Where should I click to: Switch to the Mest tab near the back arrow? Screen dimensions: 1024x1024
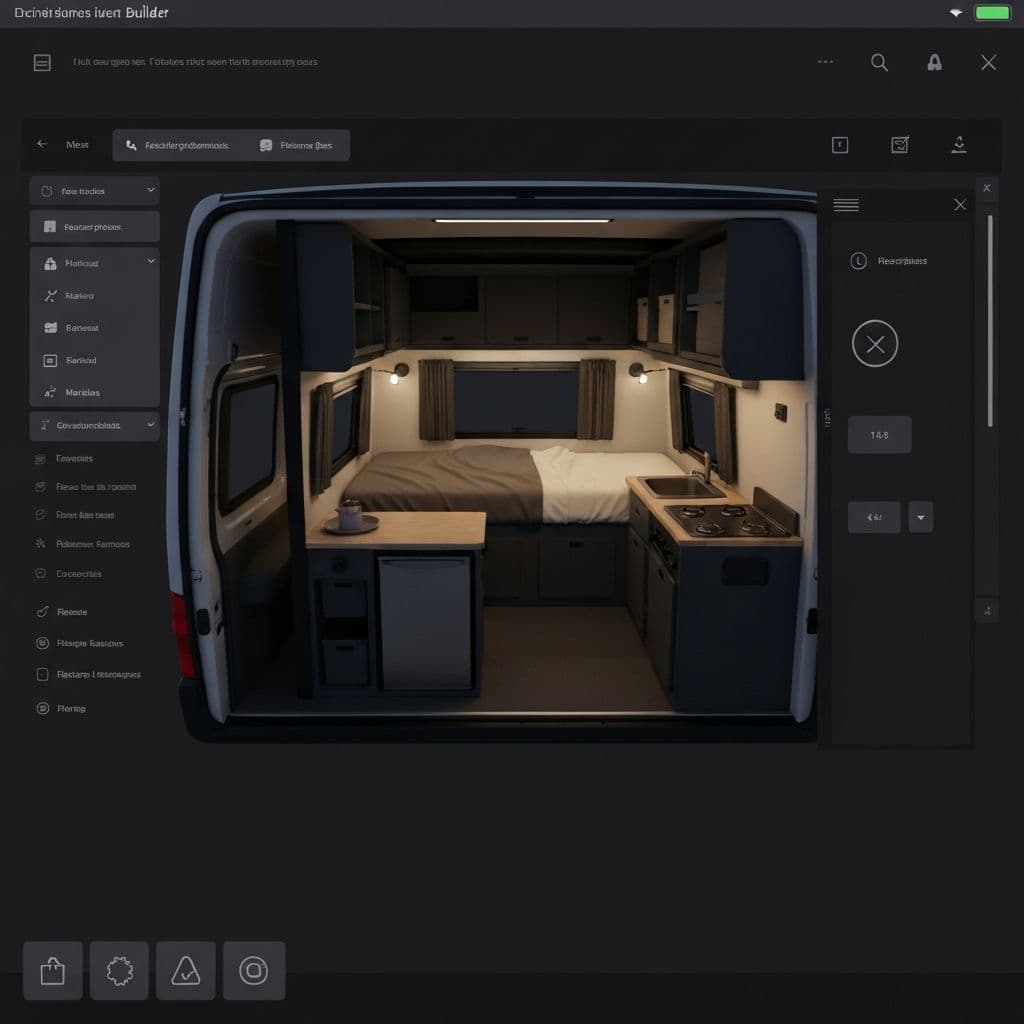click(76, 144)
